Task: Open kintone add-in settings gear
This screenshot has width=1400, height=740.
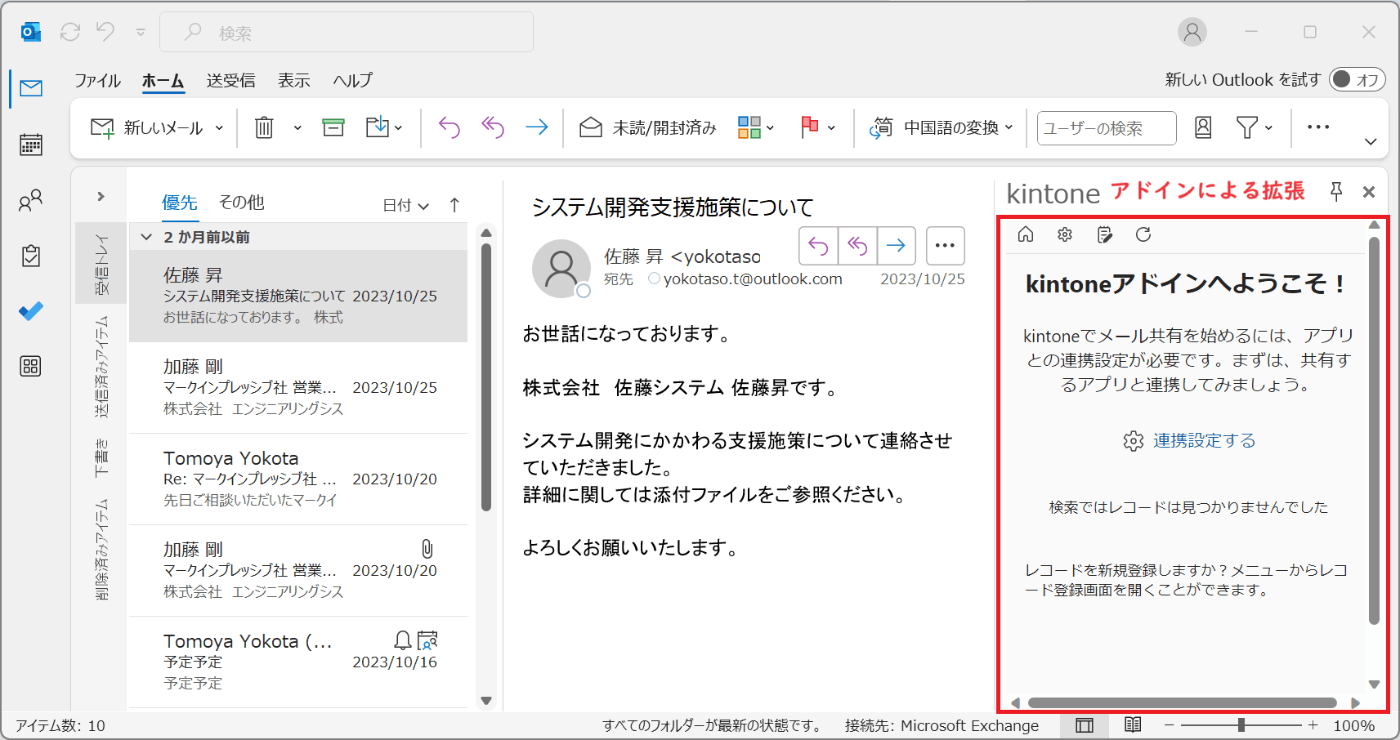Action: pos(1065,235)
